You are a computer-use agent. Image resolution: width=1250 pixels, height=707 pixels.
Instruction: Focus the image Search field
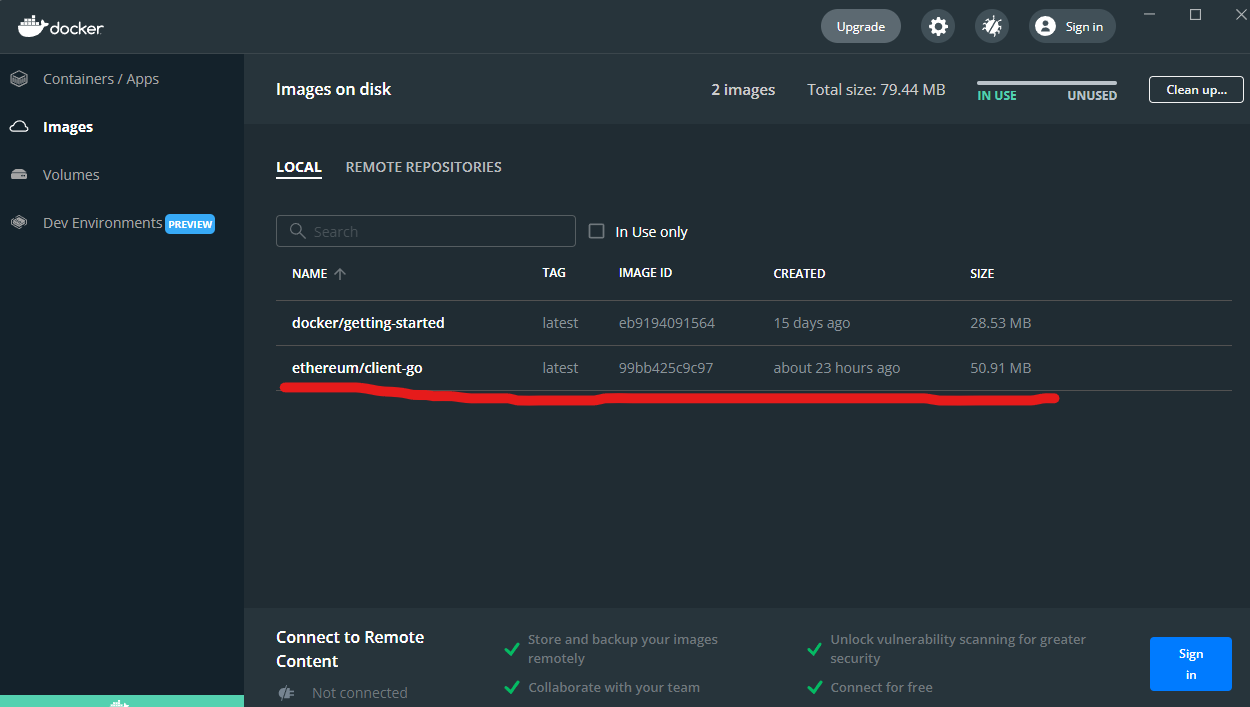(x=426, y=231)
